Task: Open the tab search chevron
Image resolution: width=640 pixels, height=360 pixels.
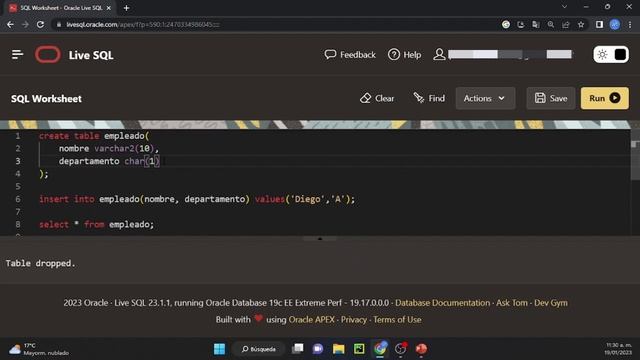Action: tap(564, 7)
